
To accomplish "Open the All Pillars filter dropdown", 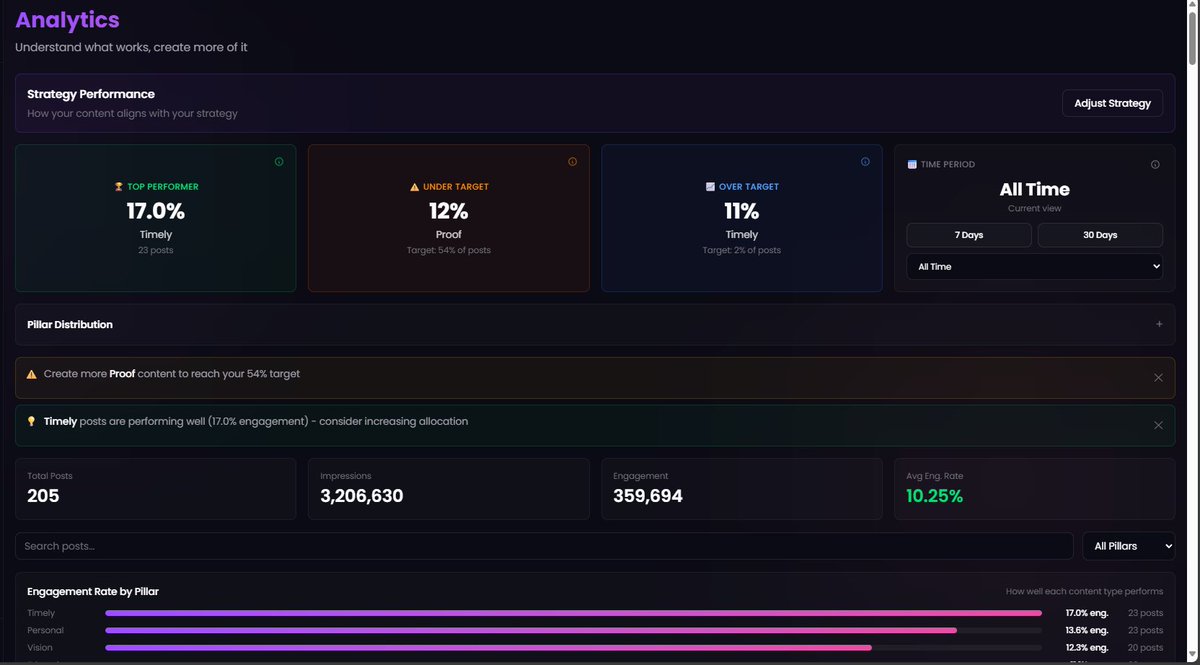I will point(1129,546).
